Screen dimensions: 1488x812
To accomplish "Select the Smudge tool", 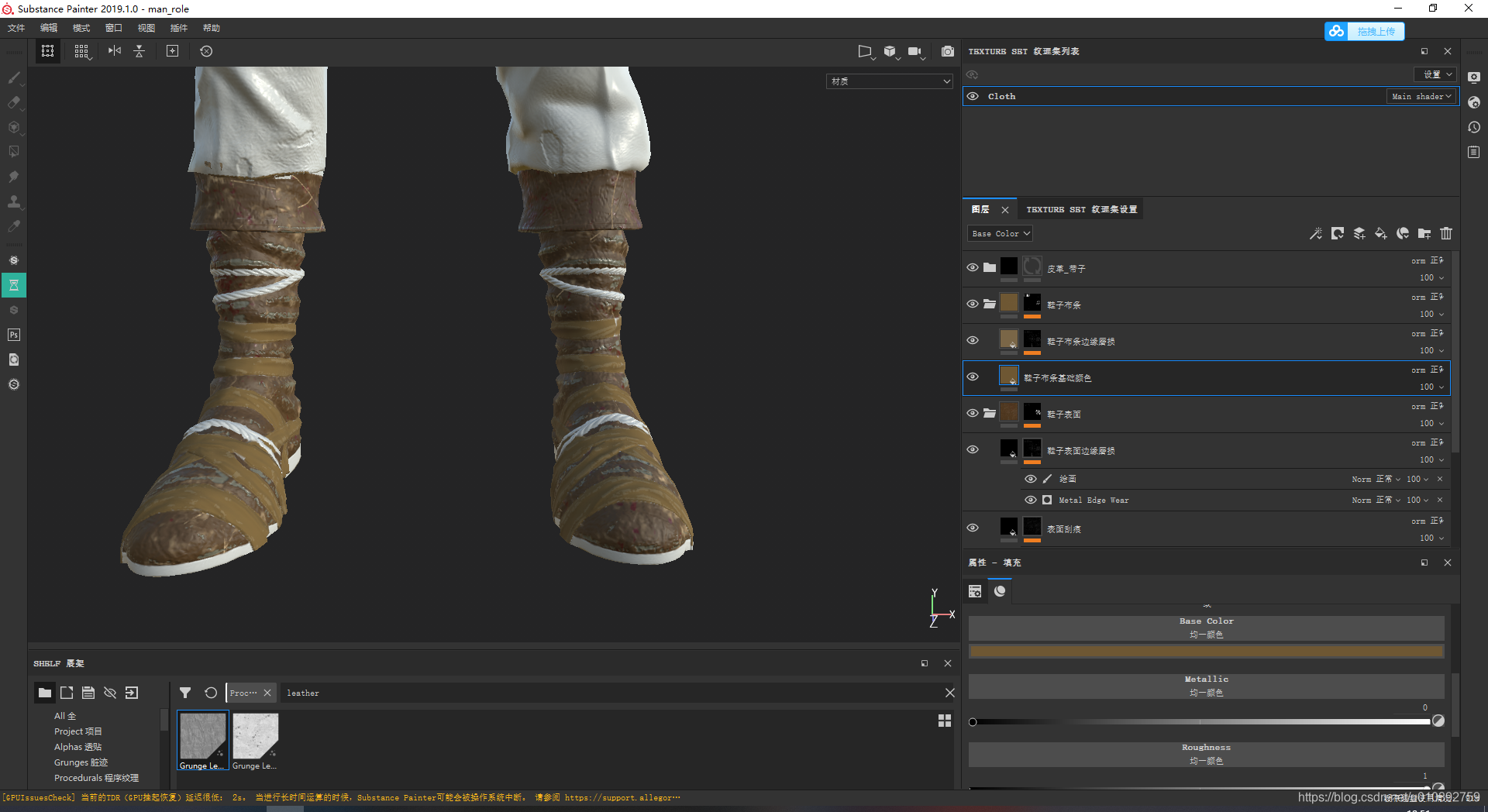I will click(14, 177).
